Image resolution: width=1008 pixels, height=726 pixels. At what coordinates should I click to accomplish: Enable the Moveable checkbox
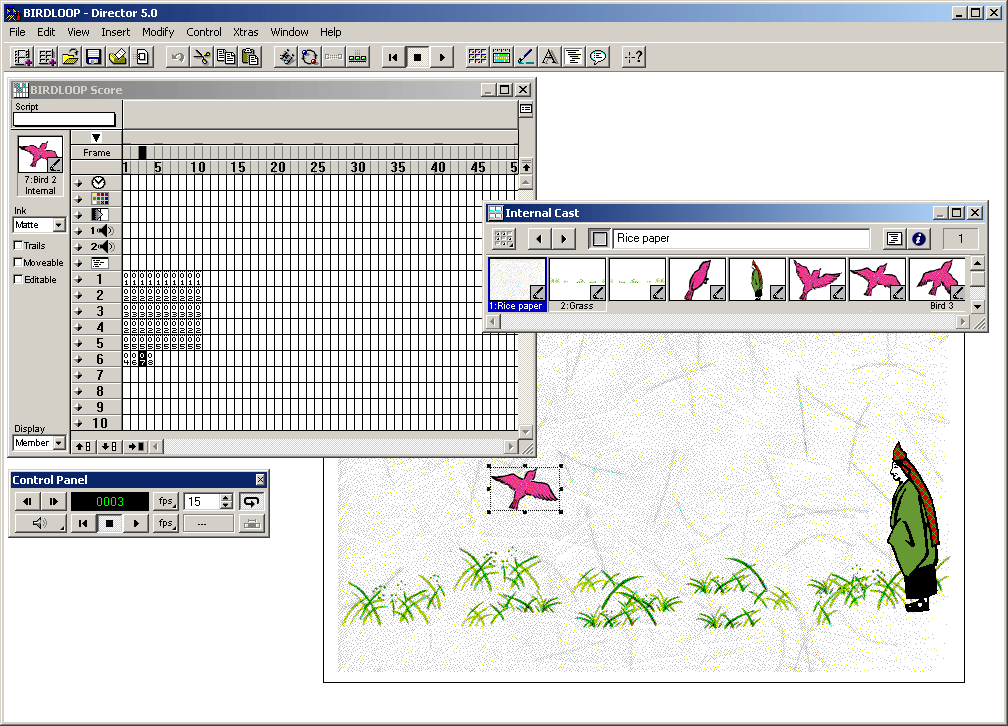click(x=19, y=262)
